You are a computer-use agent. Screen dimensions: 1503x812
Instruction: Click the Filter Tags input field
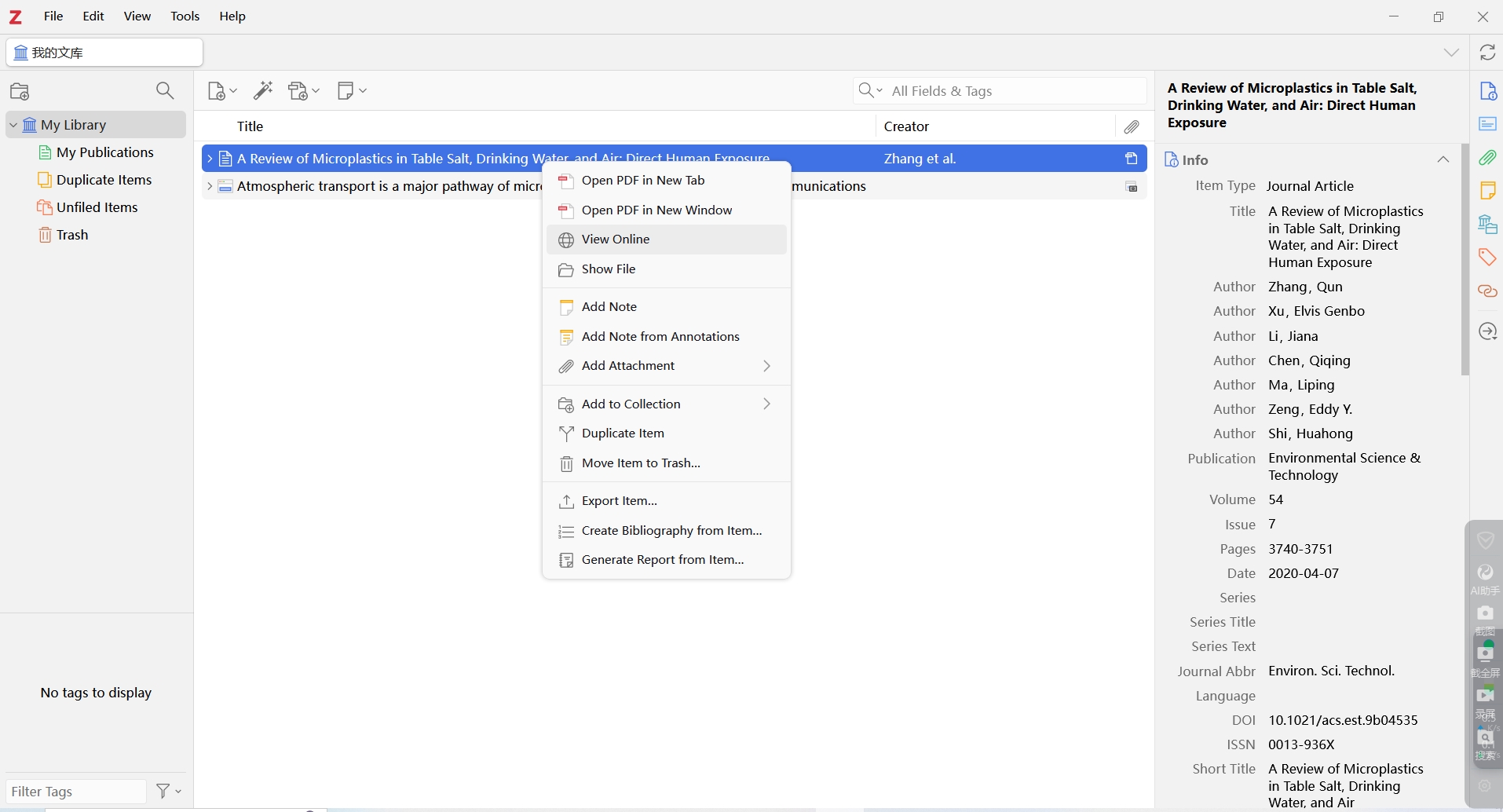tap(76, 792)
